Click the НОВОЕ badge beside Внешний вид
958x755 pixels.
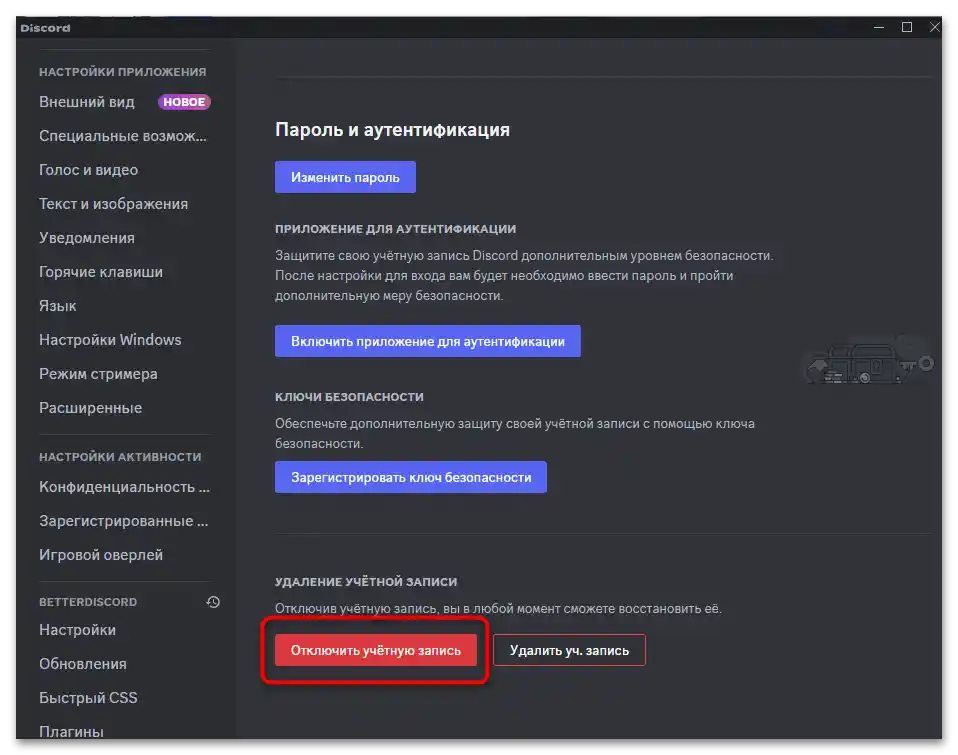pyautogui.click(x=184, y=101)
